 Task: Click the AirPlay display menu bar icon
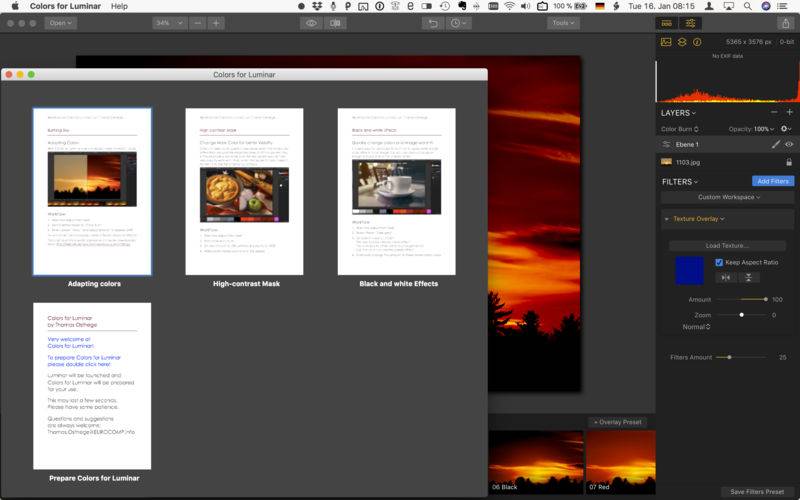(729, 6)
